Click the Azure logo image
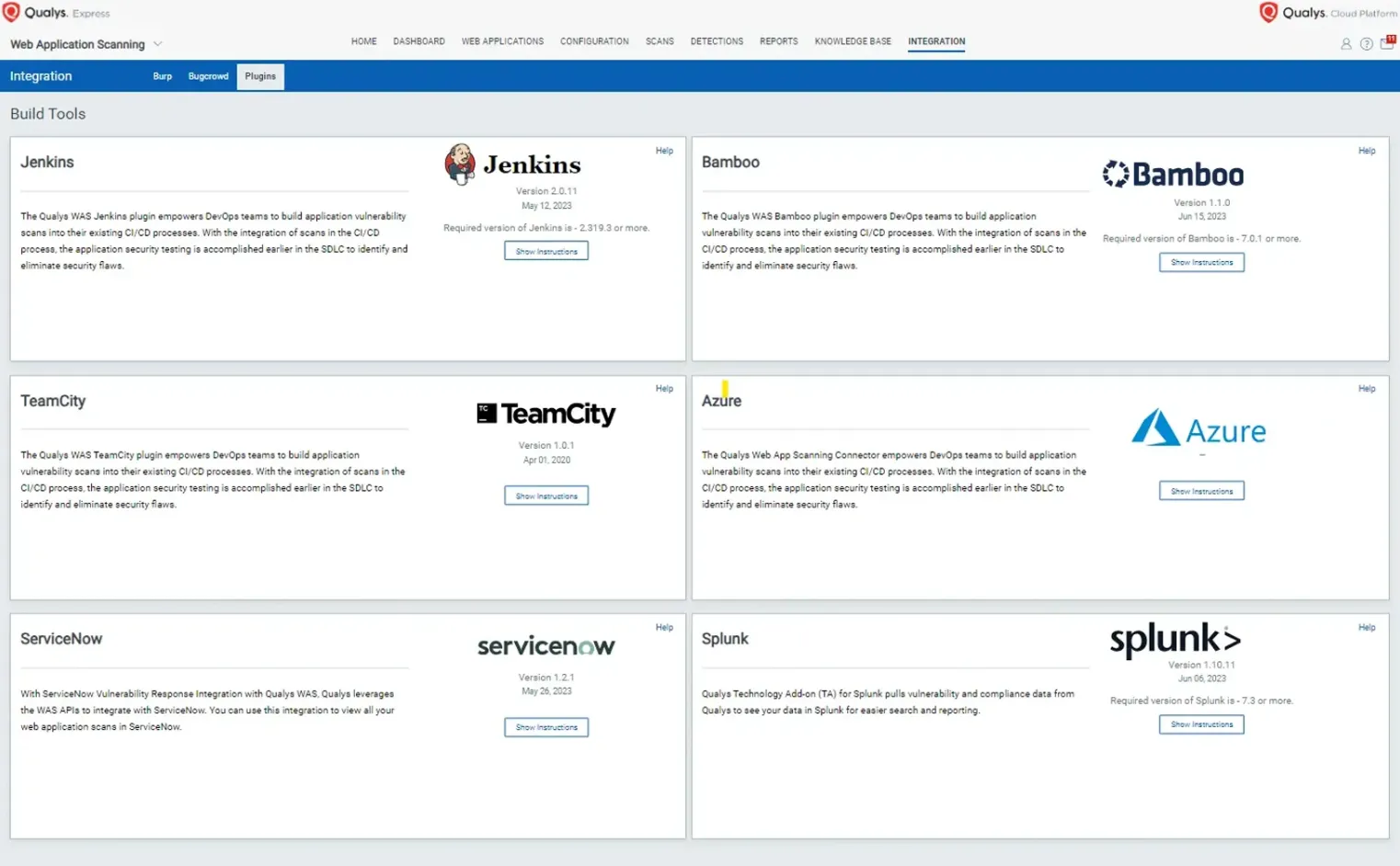 coord(1199,428)
